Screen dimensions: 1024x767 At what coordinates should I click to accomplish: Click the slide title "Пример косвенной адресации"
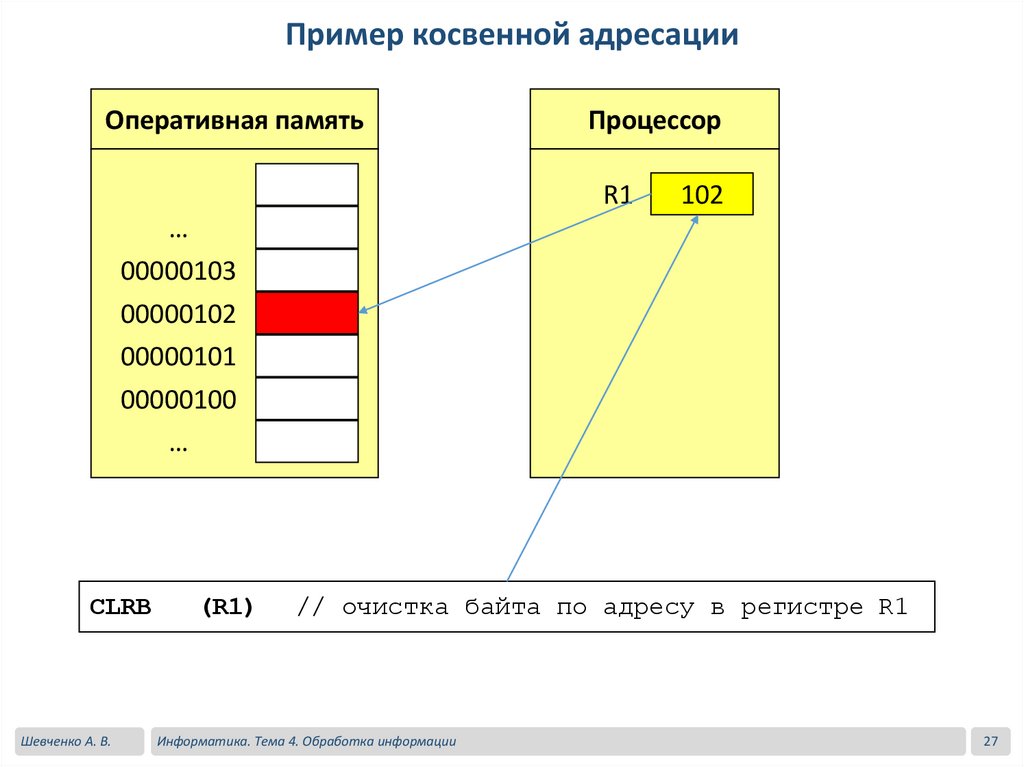click(512, 35)
